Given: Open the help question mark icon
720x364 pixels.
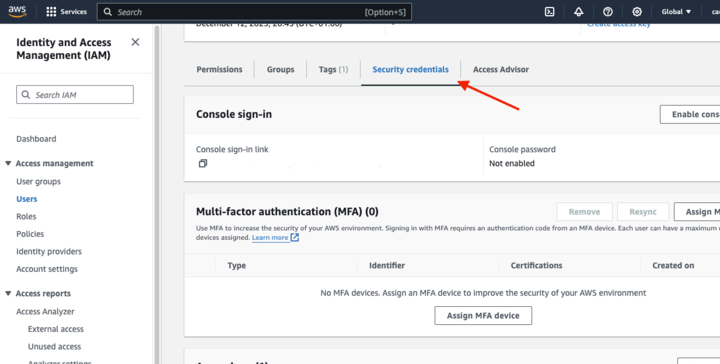Looking at the screenshot, I should point(608,12).
